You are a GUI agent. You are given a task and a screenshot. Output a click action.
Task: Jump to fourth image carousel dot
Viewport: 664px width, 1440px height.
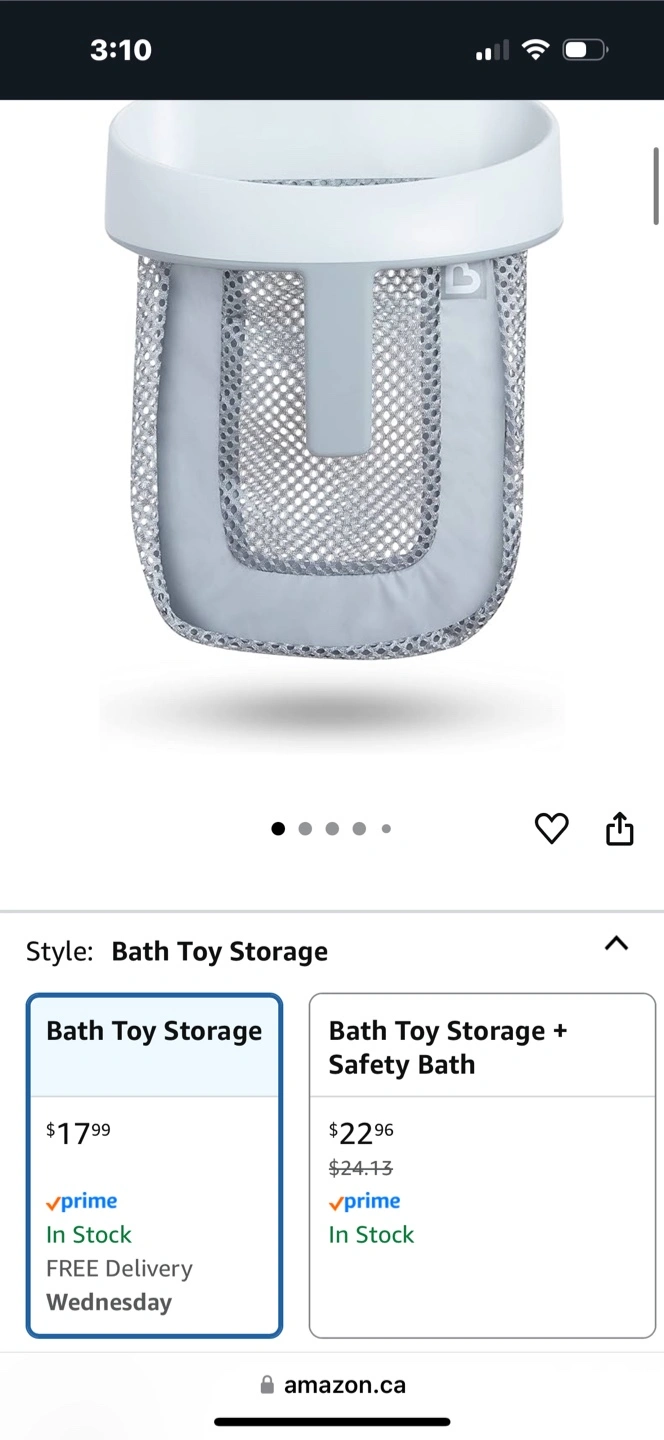coord(359,828)
